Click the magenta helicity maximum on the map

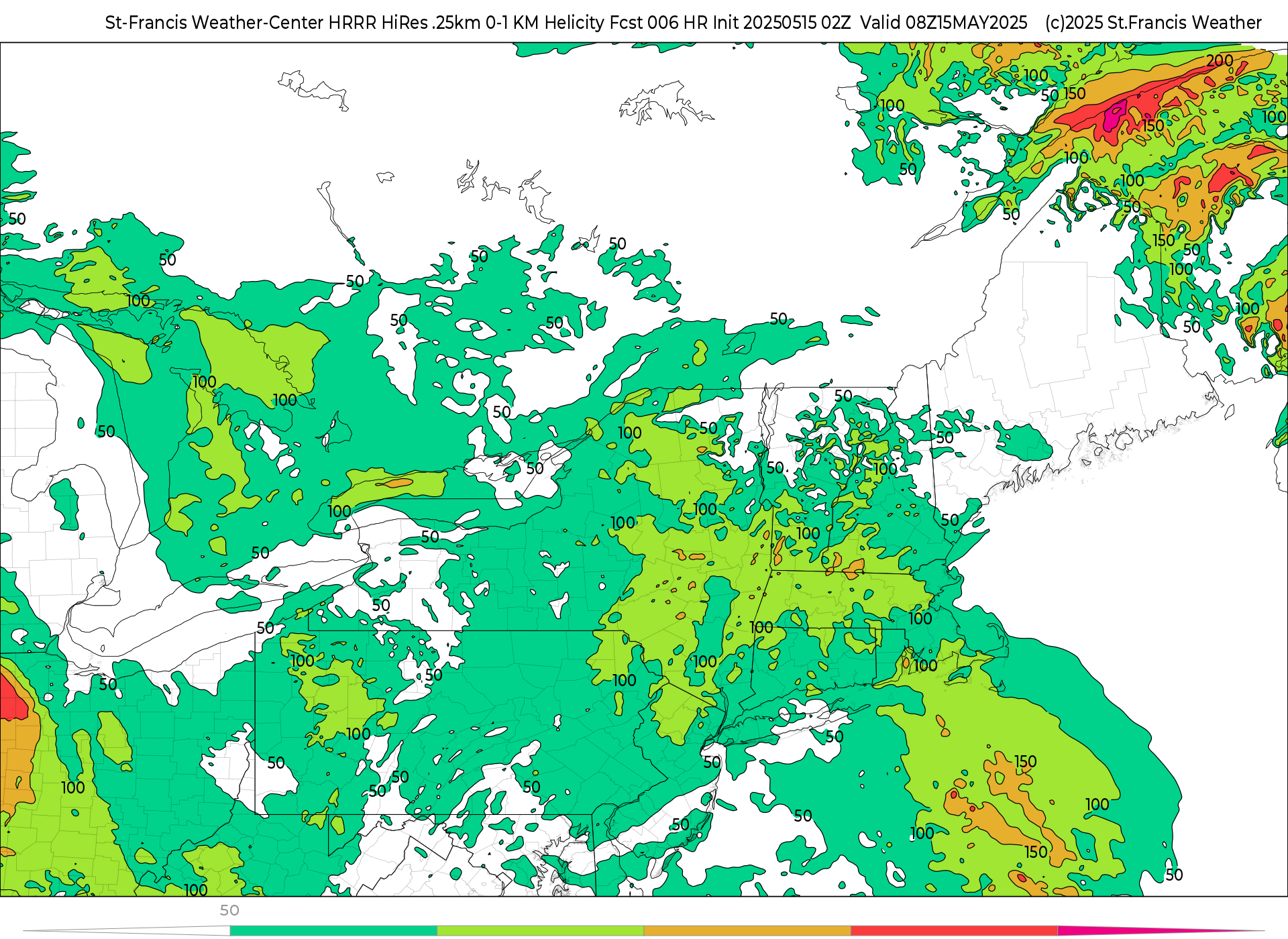point(1114,115)
